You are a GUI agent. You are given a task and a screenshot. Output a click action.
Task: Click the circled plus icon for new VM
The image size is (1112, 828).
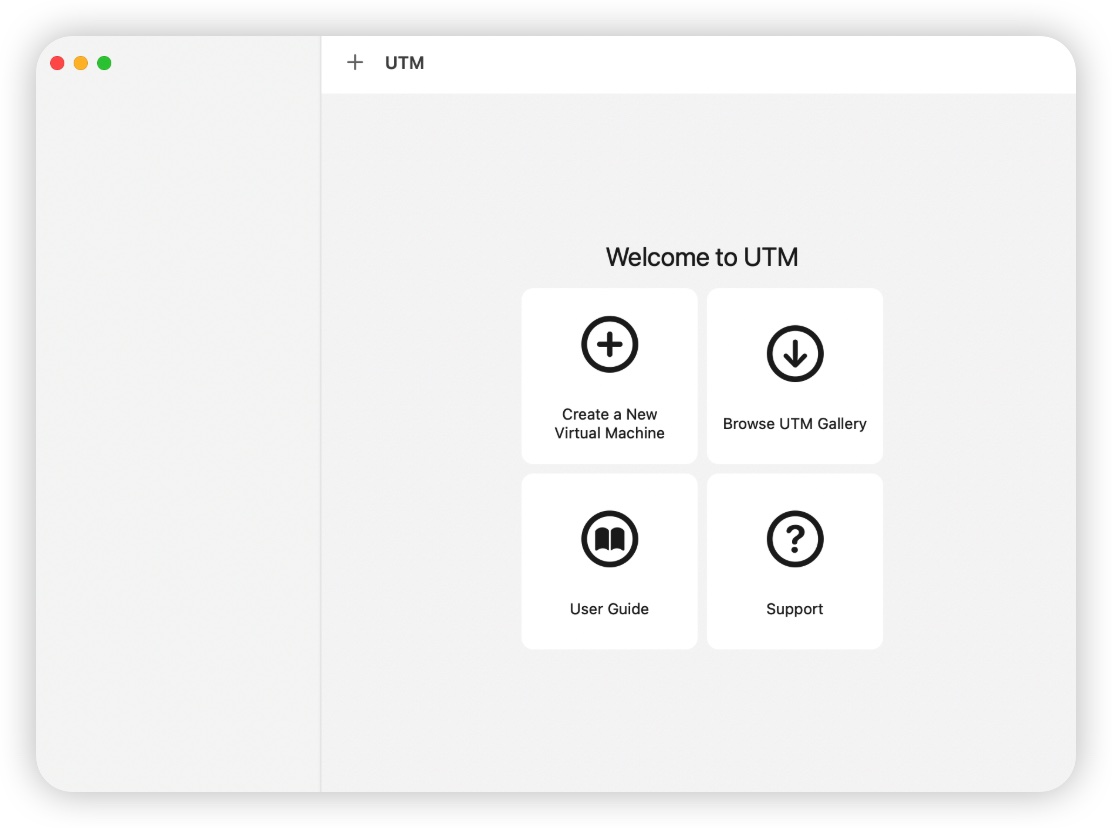click(609, 345)
